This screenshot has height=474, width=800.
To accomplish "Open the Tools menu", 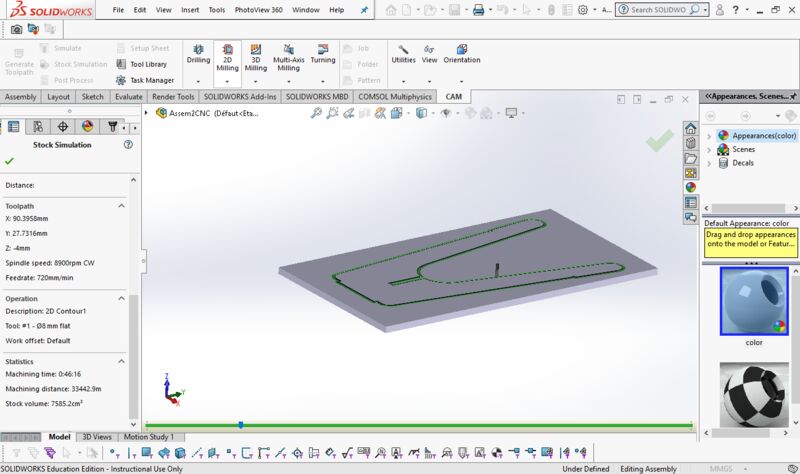I will pyautogui.click(x=217, y=10).
